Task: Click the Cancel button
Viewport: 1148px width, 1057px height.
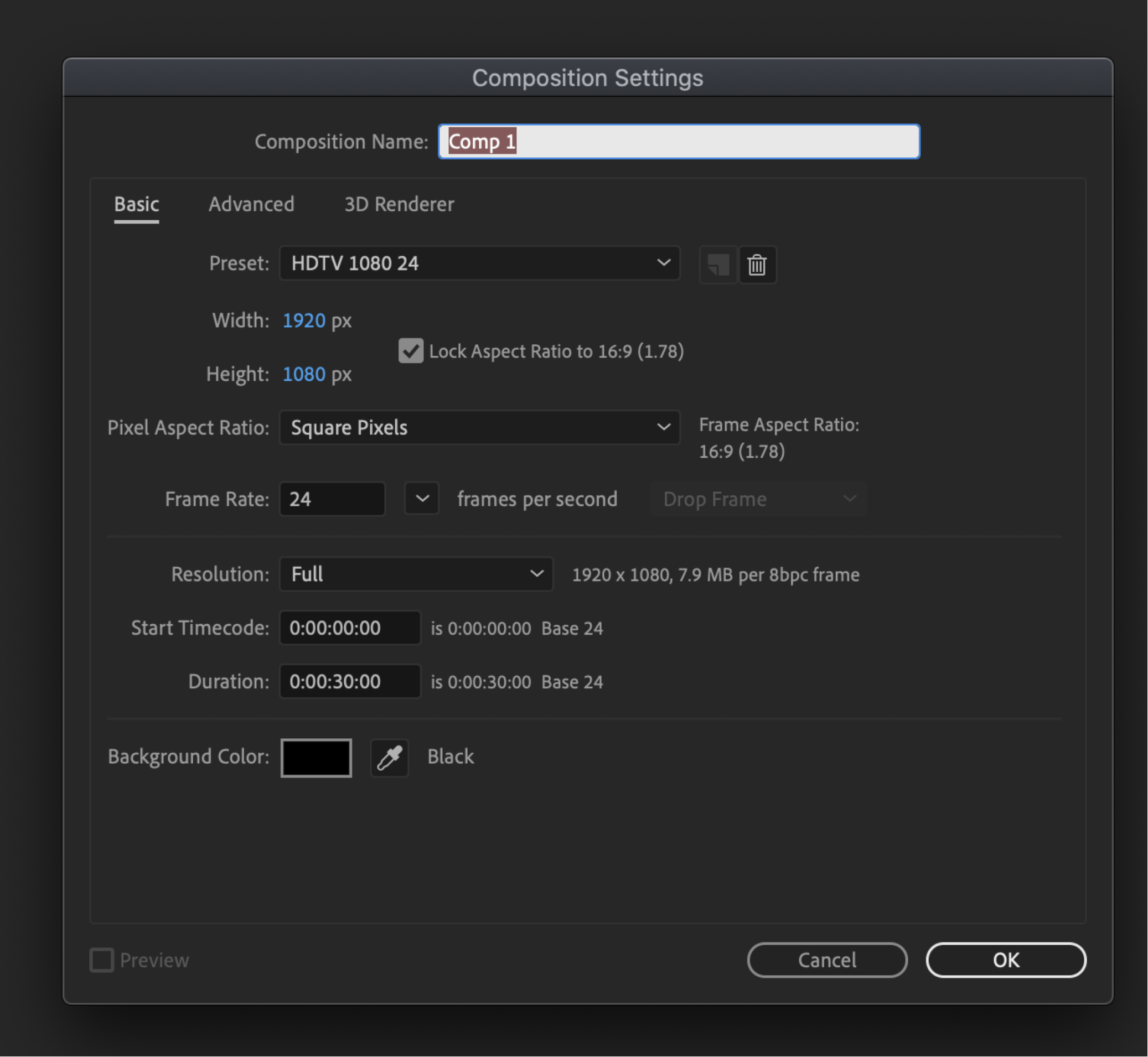Action: (827, 960)
